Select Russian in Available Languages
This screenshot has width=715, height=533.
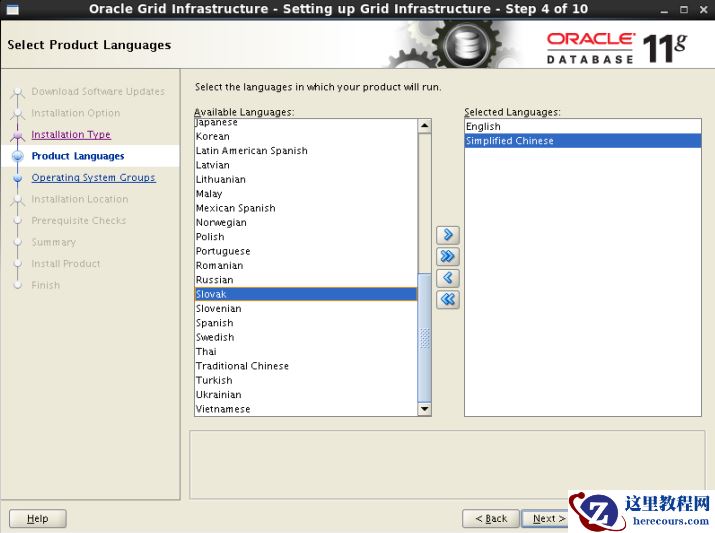[306, 280]
